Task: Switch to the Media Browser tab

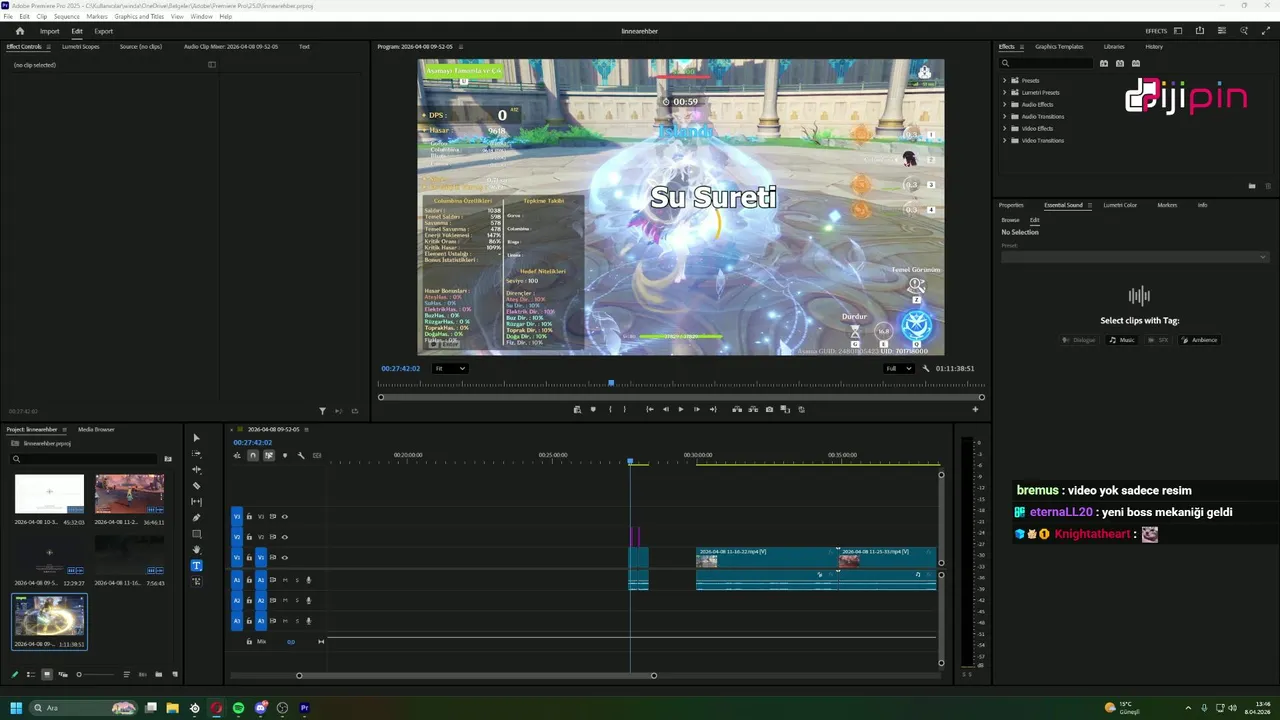Action: click(96, 430)
